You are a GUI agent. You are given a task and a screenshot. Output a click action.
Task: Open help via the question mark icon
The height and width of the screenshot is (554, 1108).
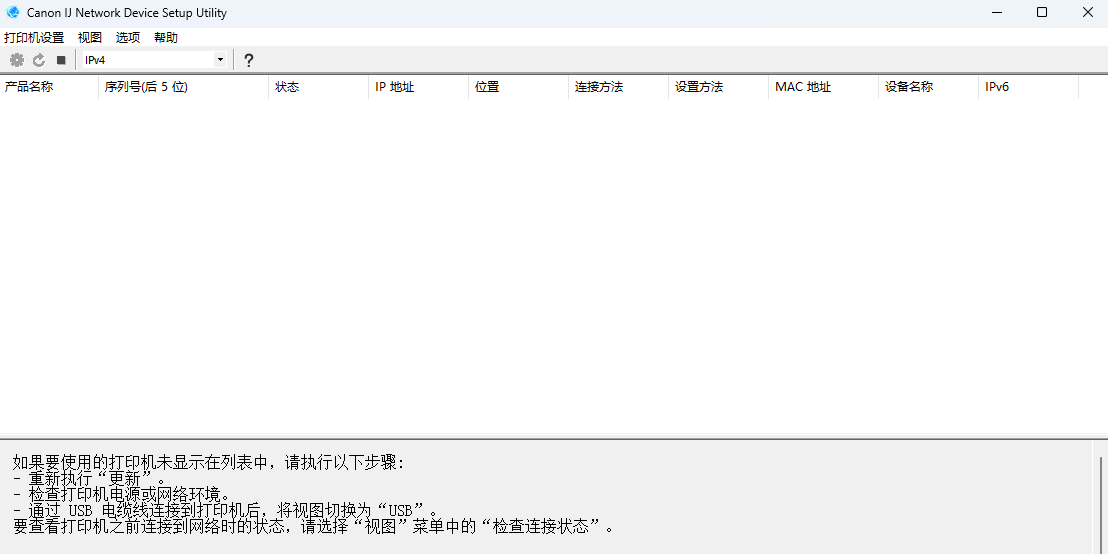click(249, 60)
